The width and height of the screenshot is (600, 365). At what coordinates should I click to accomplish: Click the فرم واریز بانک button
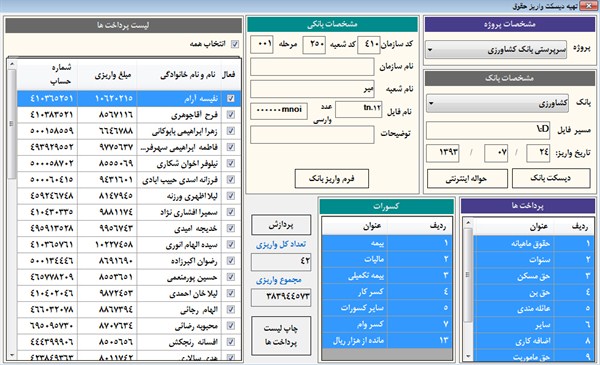click(331, 179)
